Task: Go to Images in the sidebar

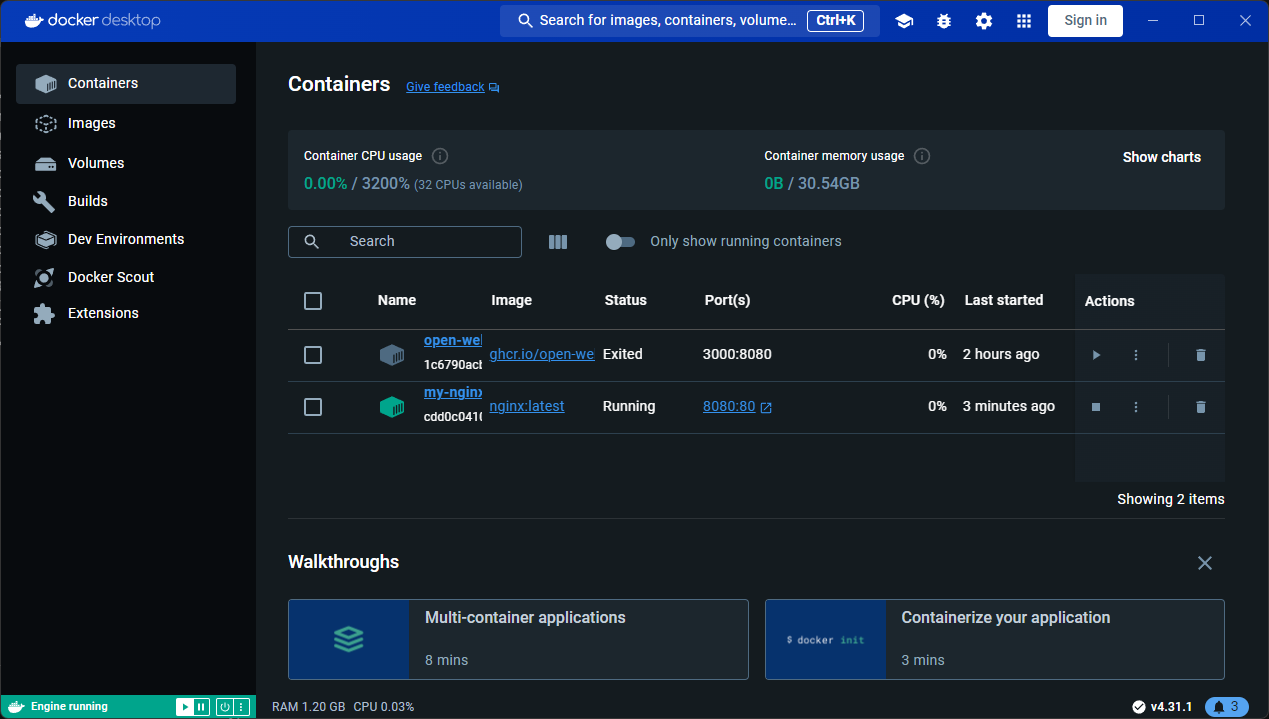Action: pyautogui.click(x=91, y=123)
